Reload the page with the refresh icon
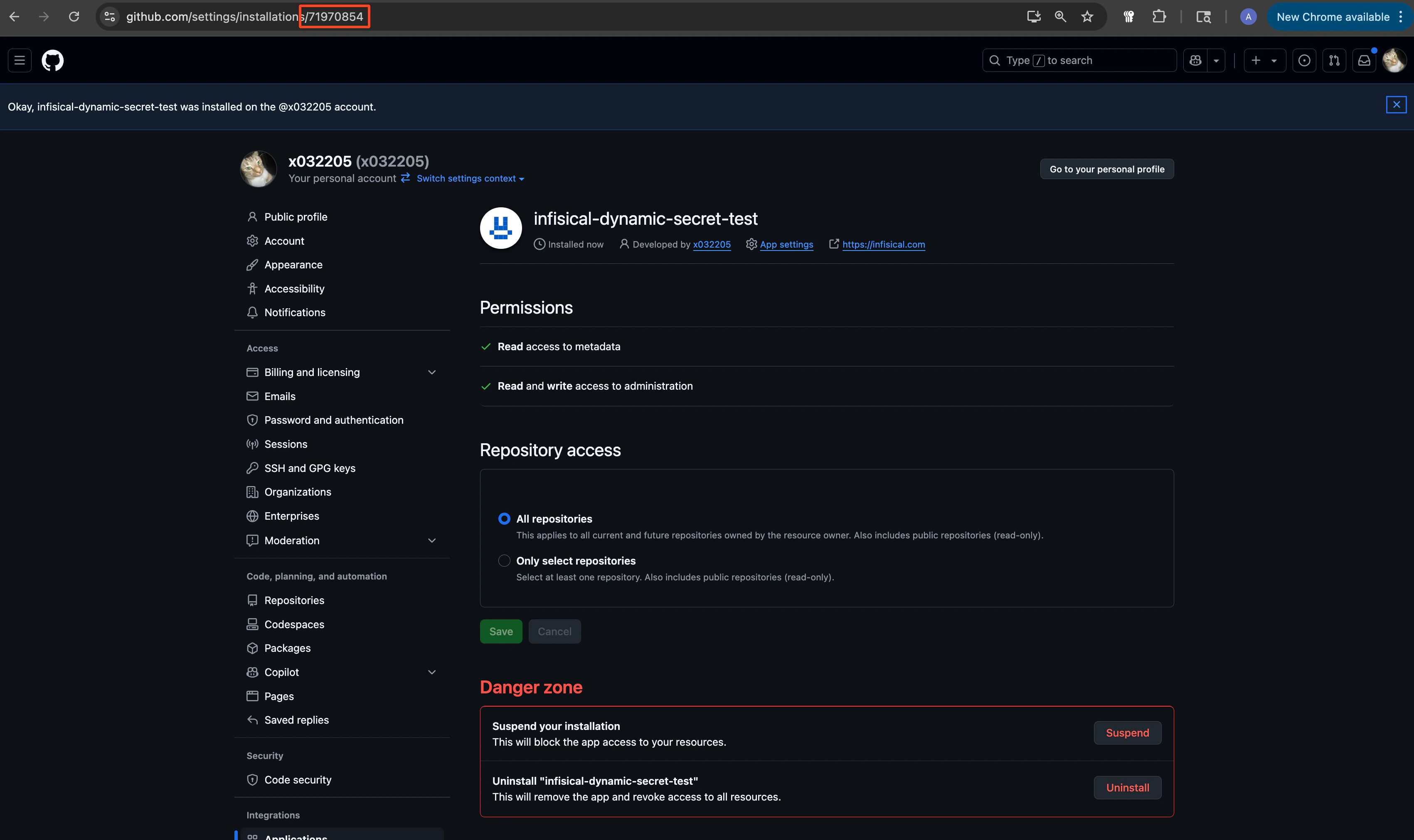 click(74, 17)
